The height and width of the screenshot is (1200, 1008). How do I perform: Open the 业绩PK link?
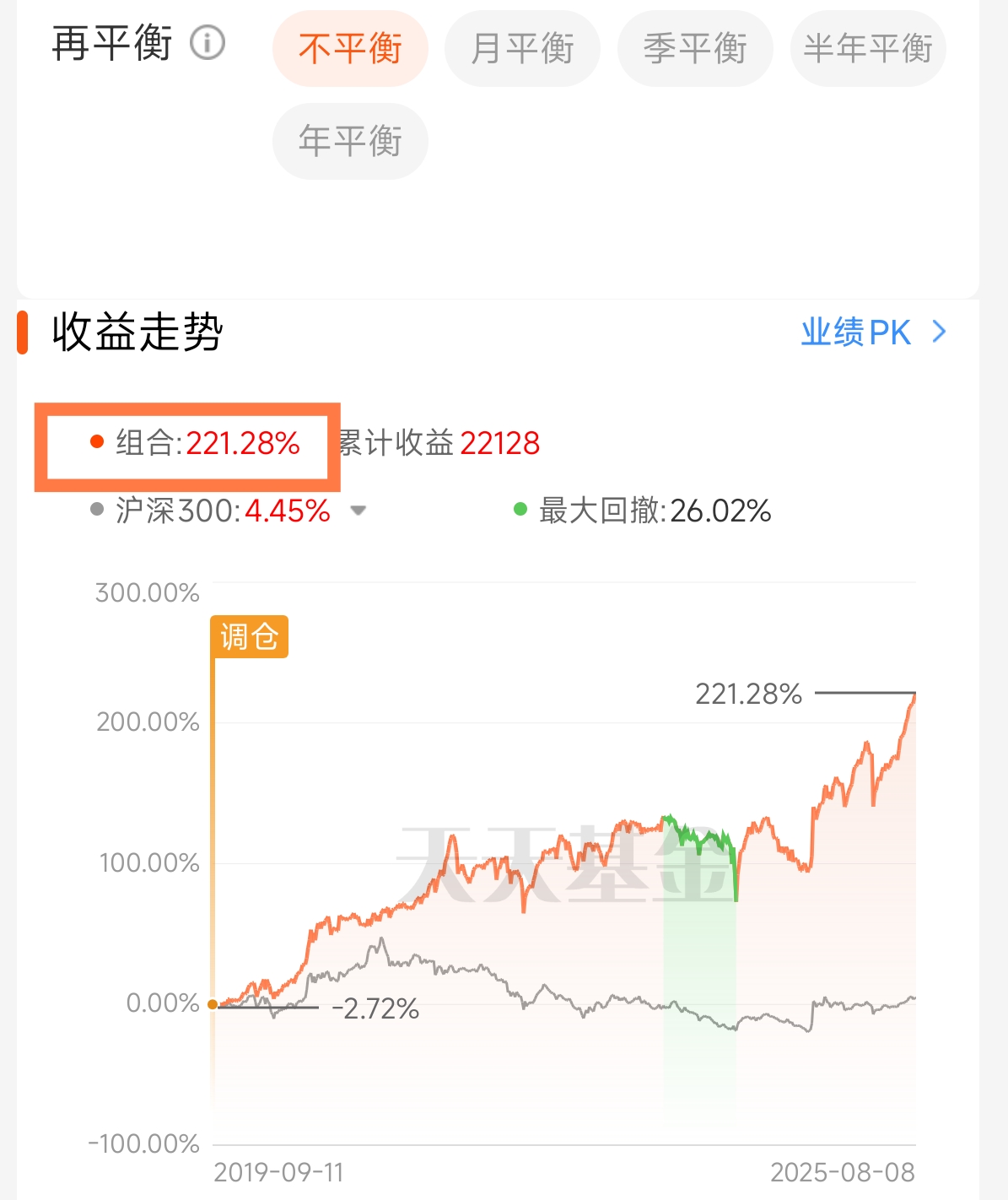point(855,332)
